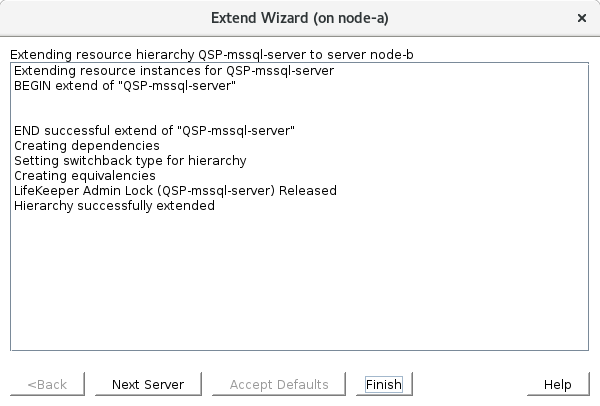Click the blank dialog area left of the title
This screenshot has width=600, height=406.
[100, 18]
